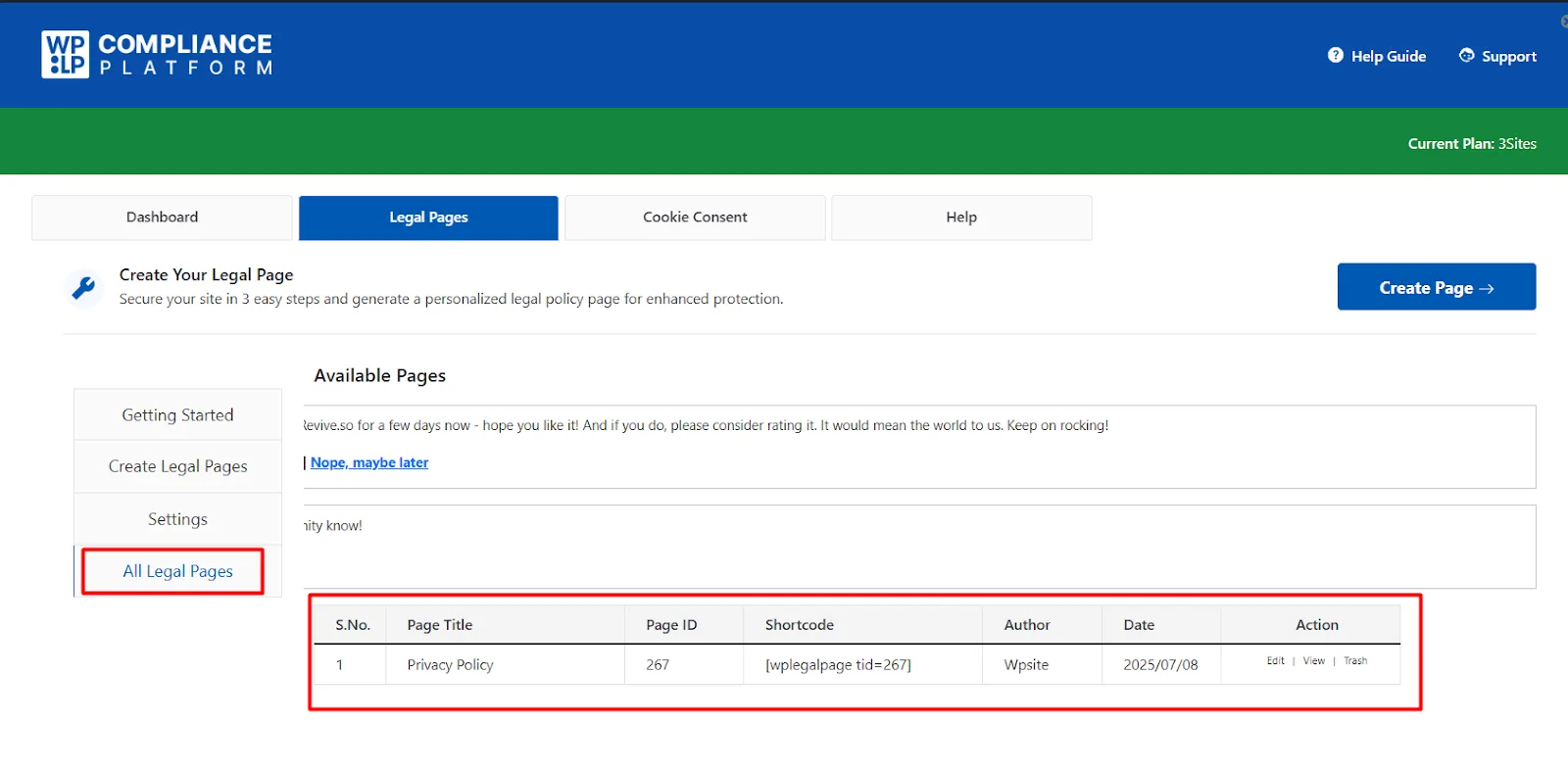
Task: Click the Create Page button
Action: point(1437,287)
